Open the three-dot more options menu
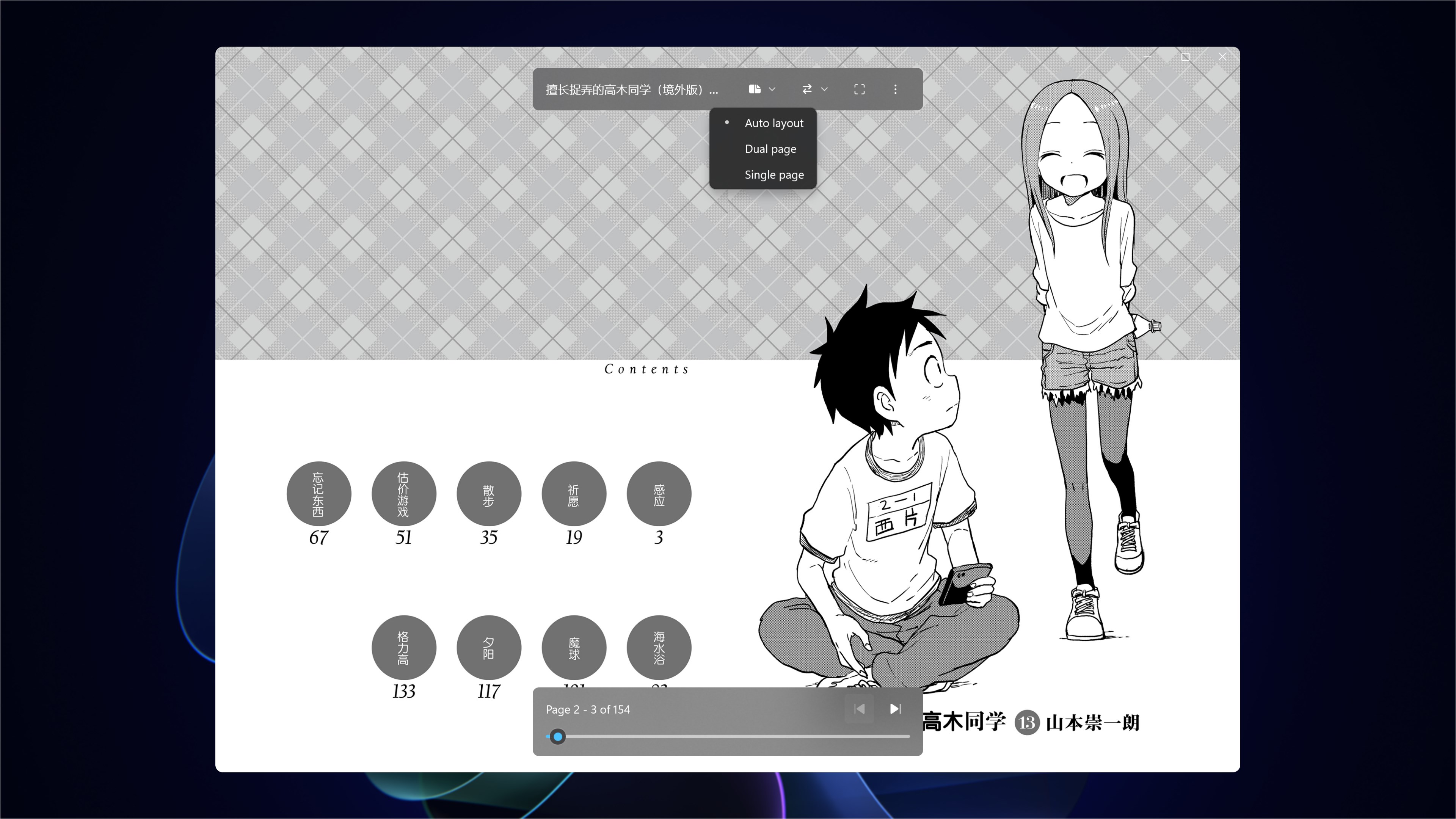 click(895, 89)
